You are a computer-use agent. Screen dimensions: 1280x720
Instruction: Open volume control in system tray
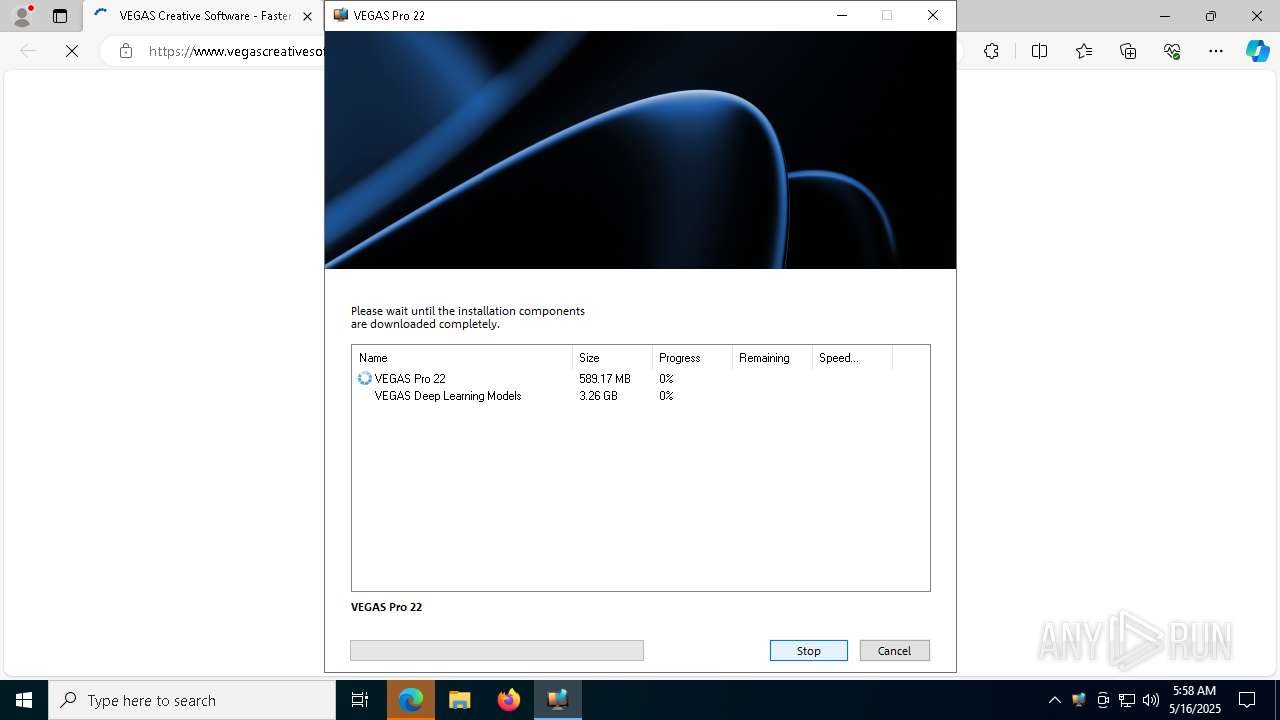[x=1151, y=700]
